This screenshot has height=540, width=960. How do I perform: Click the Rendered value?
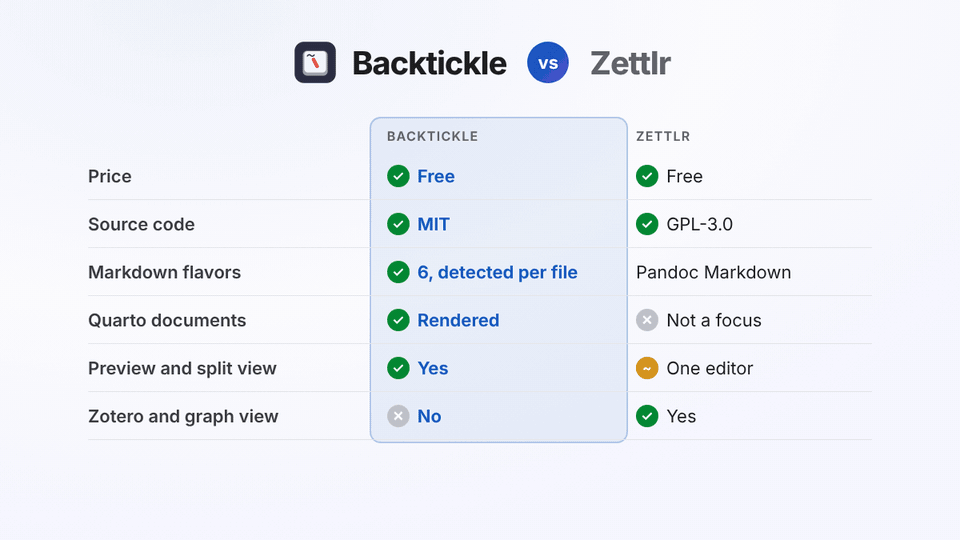(458, 320)
